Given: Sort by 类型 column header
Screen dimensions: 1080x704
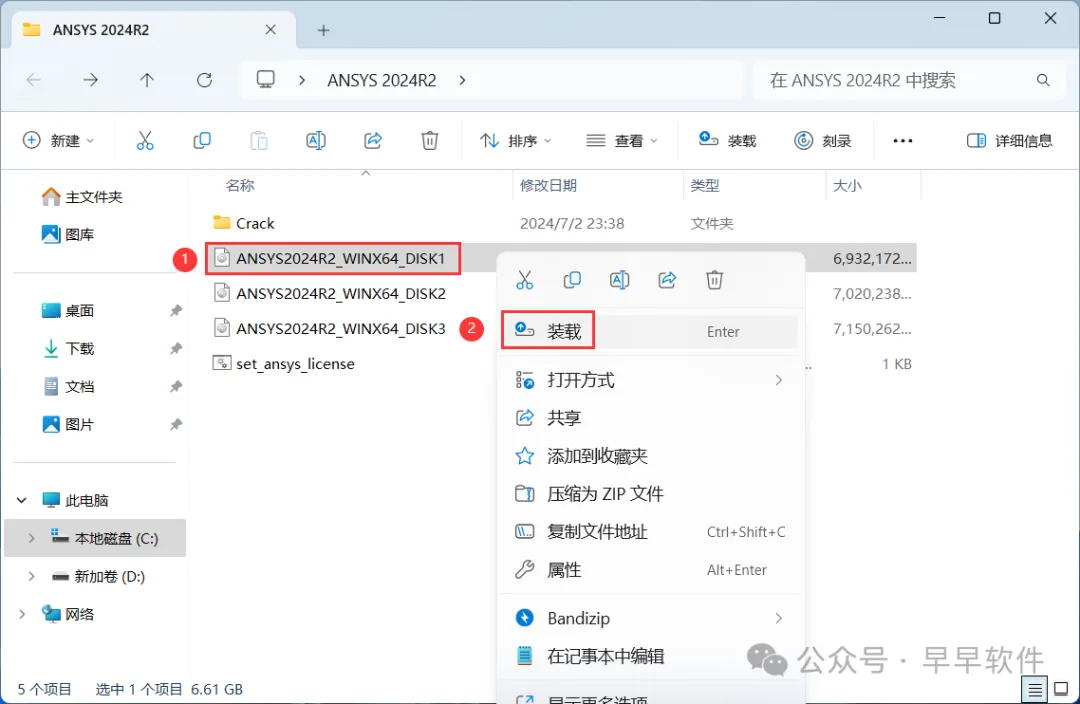Looking at the screenshot, I should 705,185.
